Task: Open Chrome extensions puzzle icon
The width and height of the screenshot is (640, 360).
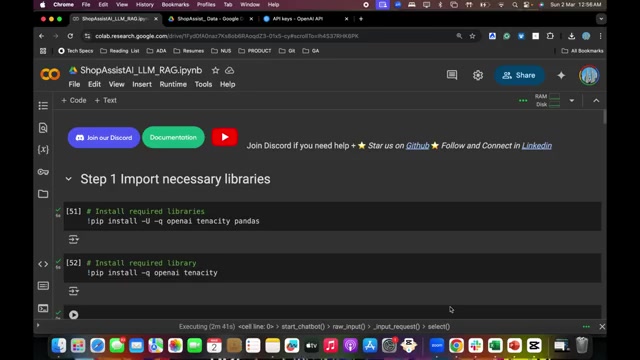Action: (550, 36)
